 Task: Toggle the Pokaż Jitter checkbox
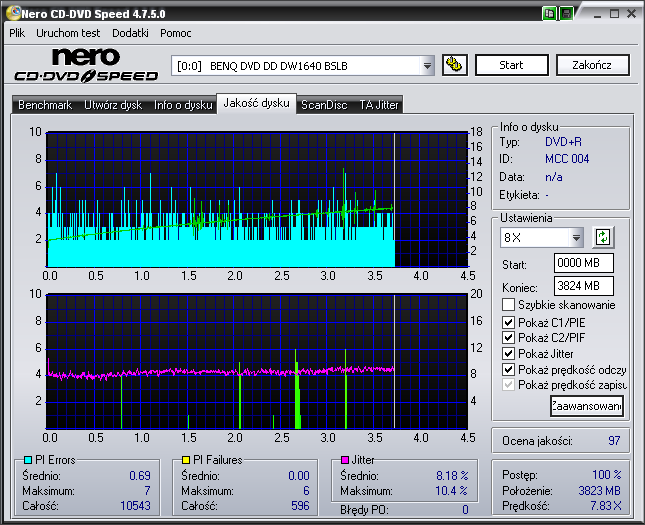tap(509, 354)
